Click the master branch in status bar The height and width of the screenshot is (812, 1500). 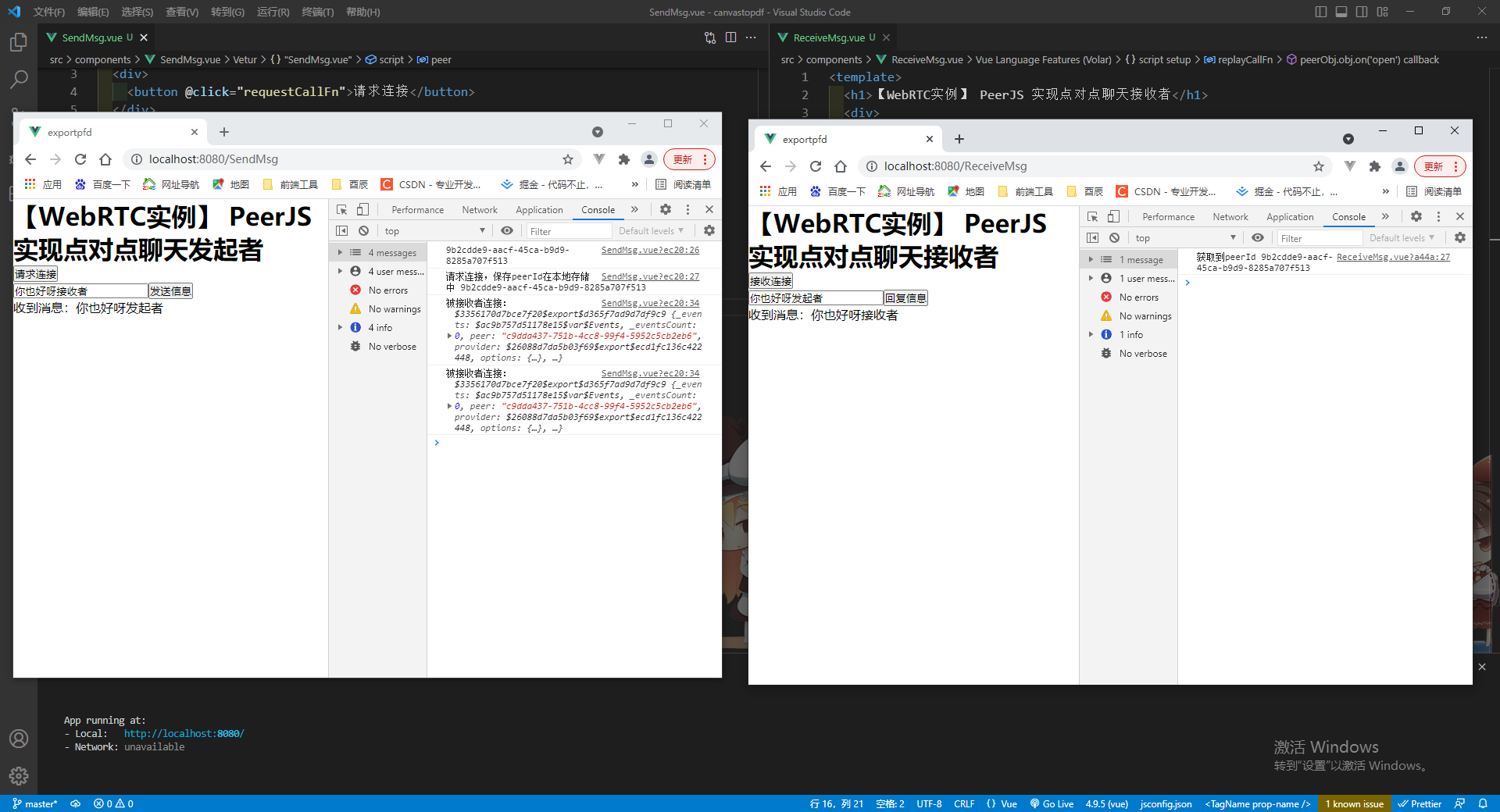pos(35,803)
